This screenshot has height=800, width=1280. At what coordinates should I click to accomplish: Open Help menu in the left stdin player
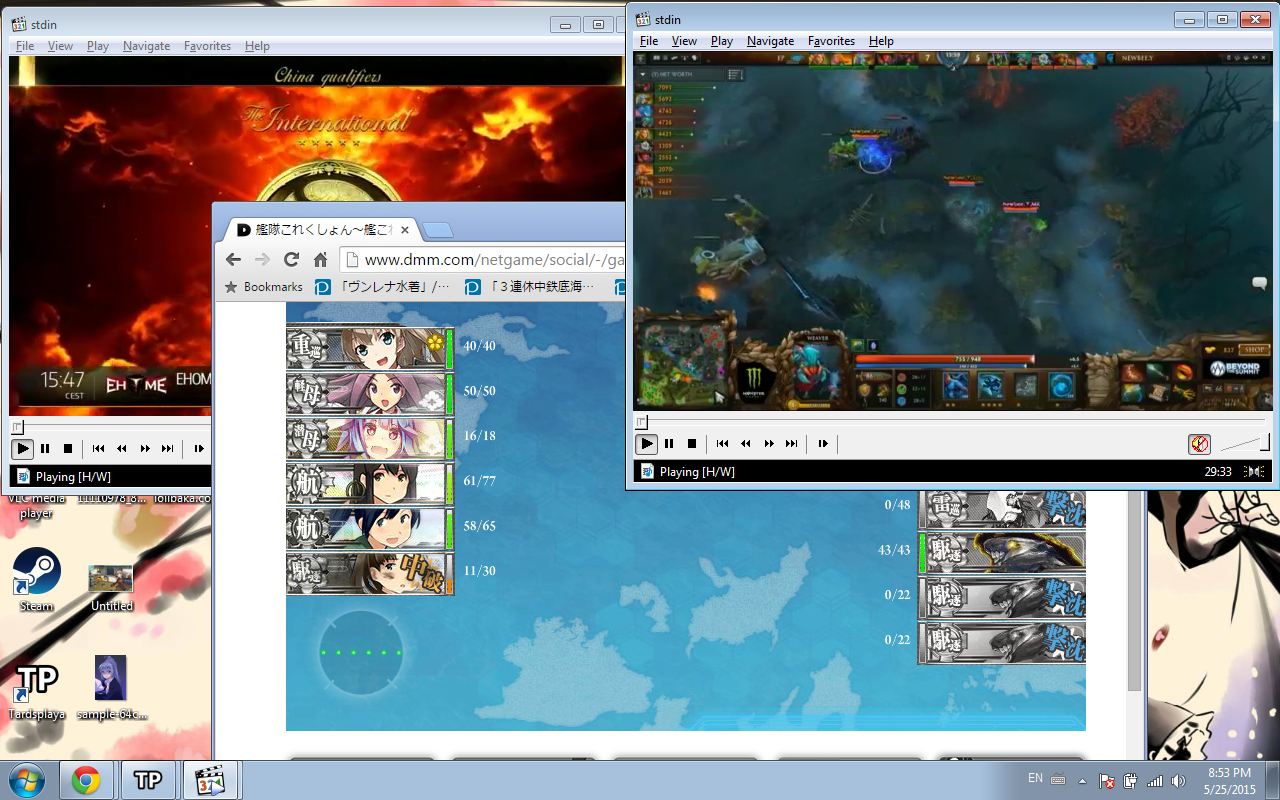tap(257, 46)
